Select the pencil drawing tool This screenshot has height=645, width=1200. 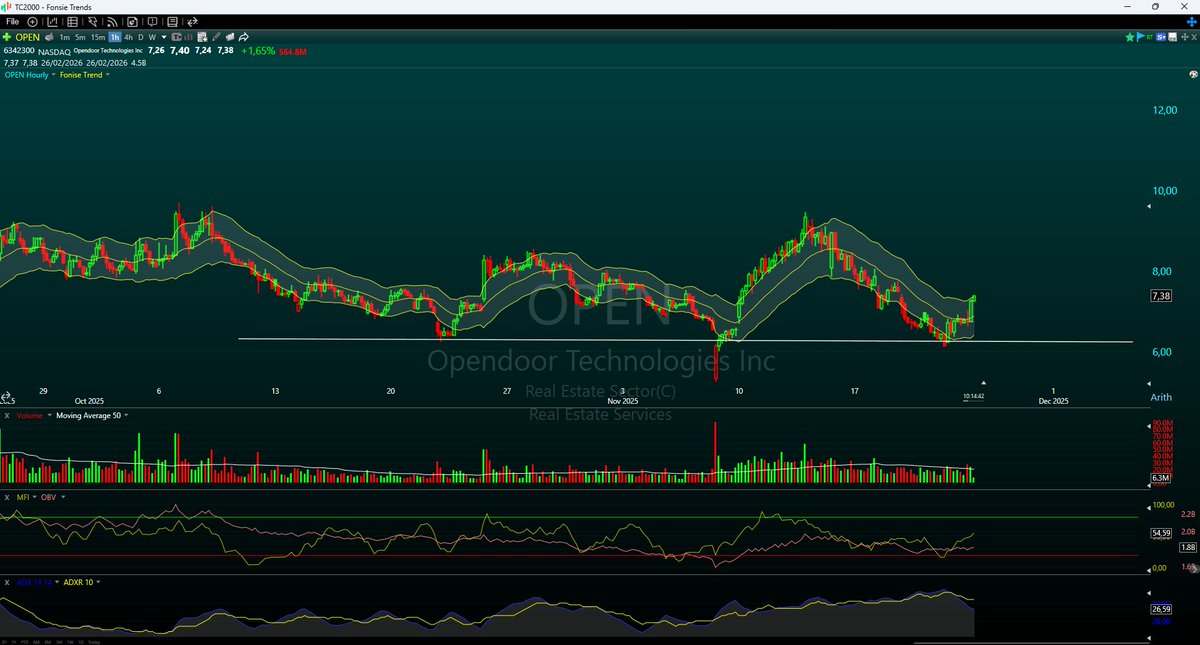216,37
